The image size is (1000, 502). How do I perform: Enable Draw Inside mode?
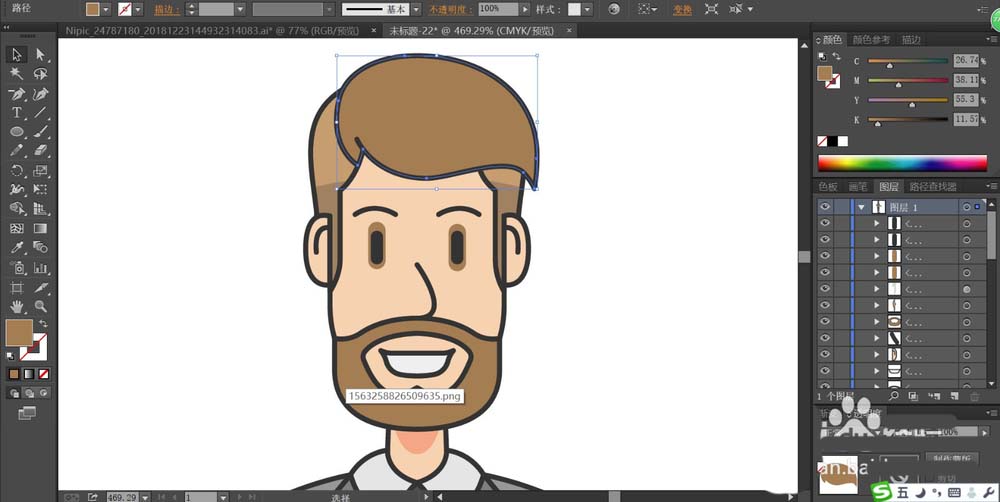click(43, 393)
